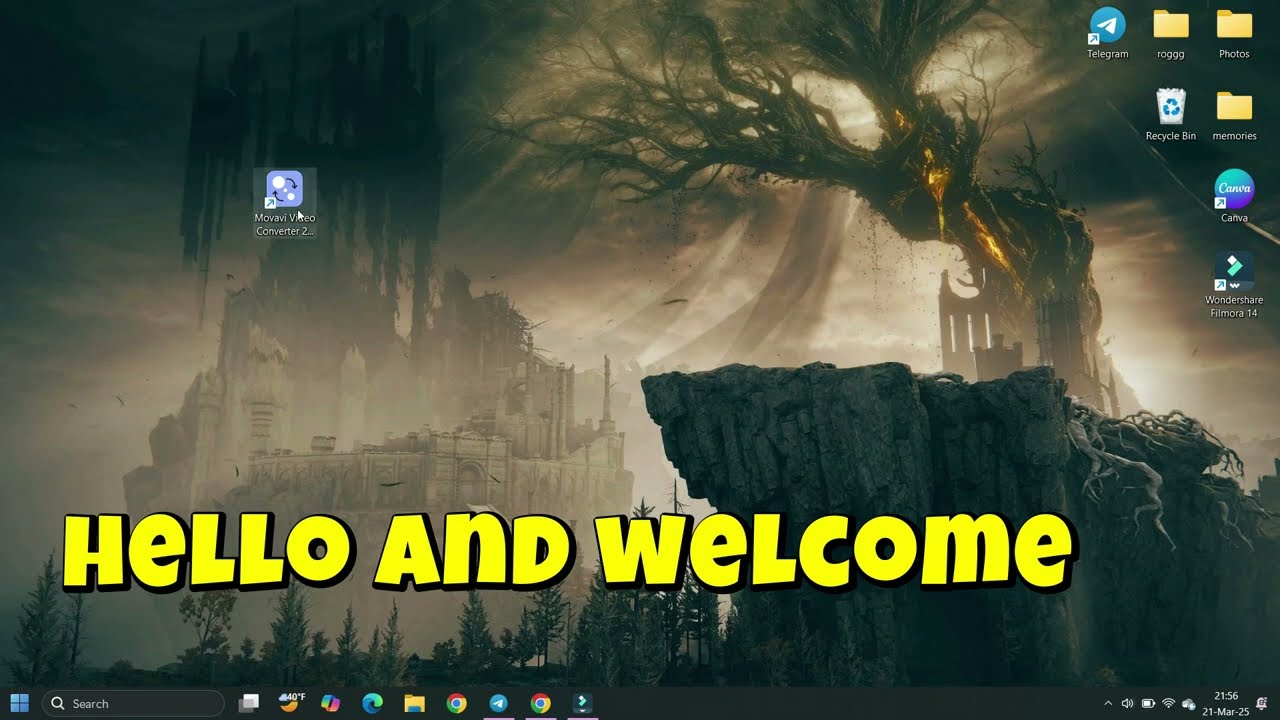
Task: Select the roggg folder on desktop
Action: [x=1171, y=33]
